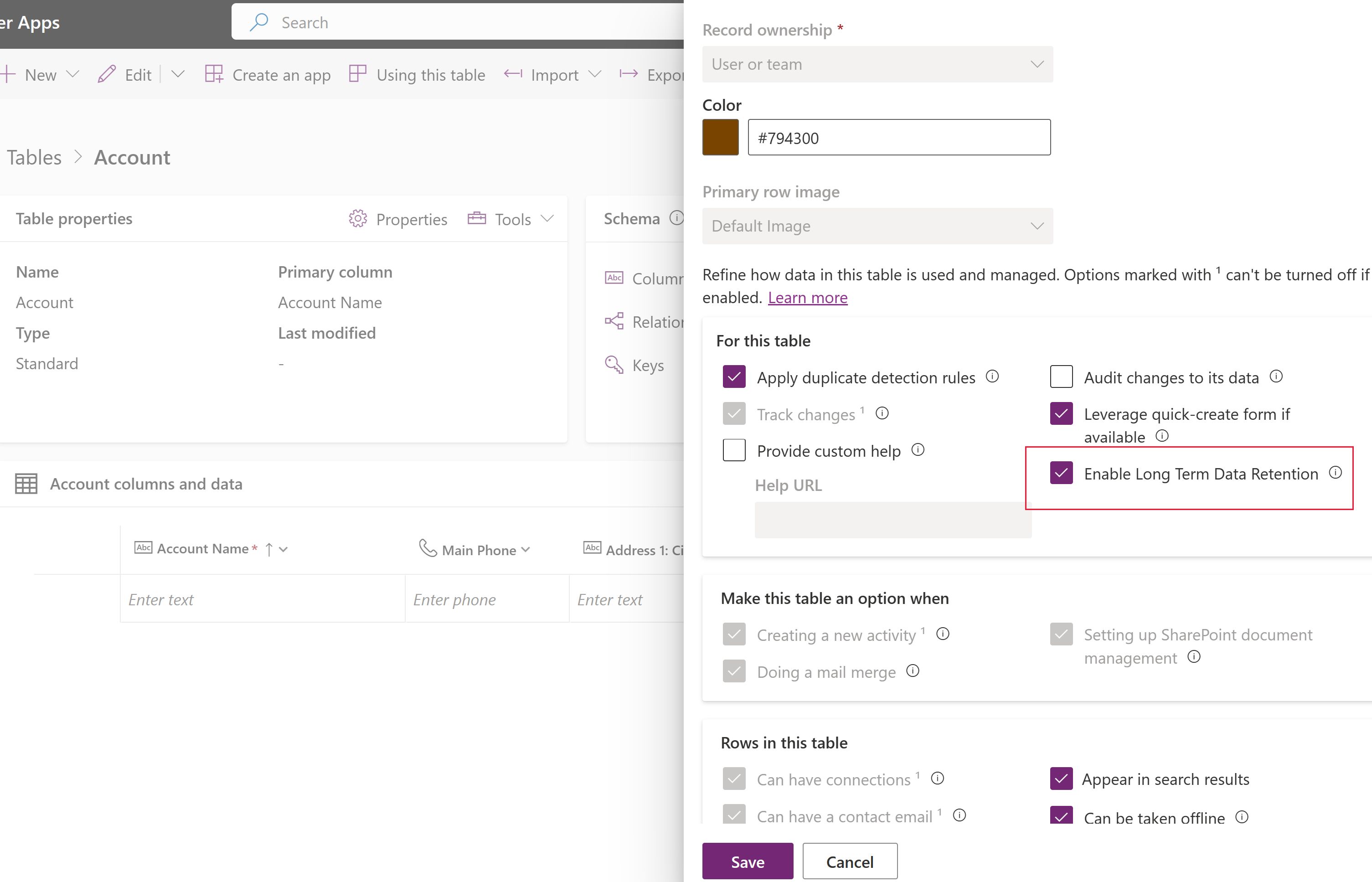Click the Relationships schema icon
The width and height of the screenshot is (1372, 882).
tap(614, 321)
